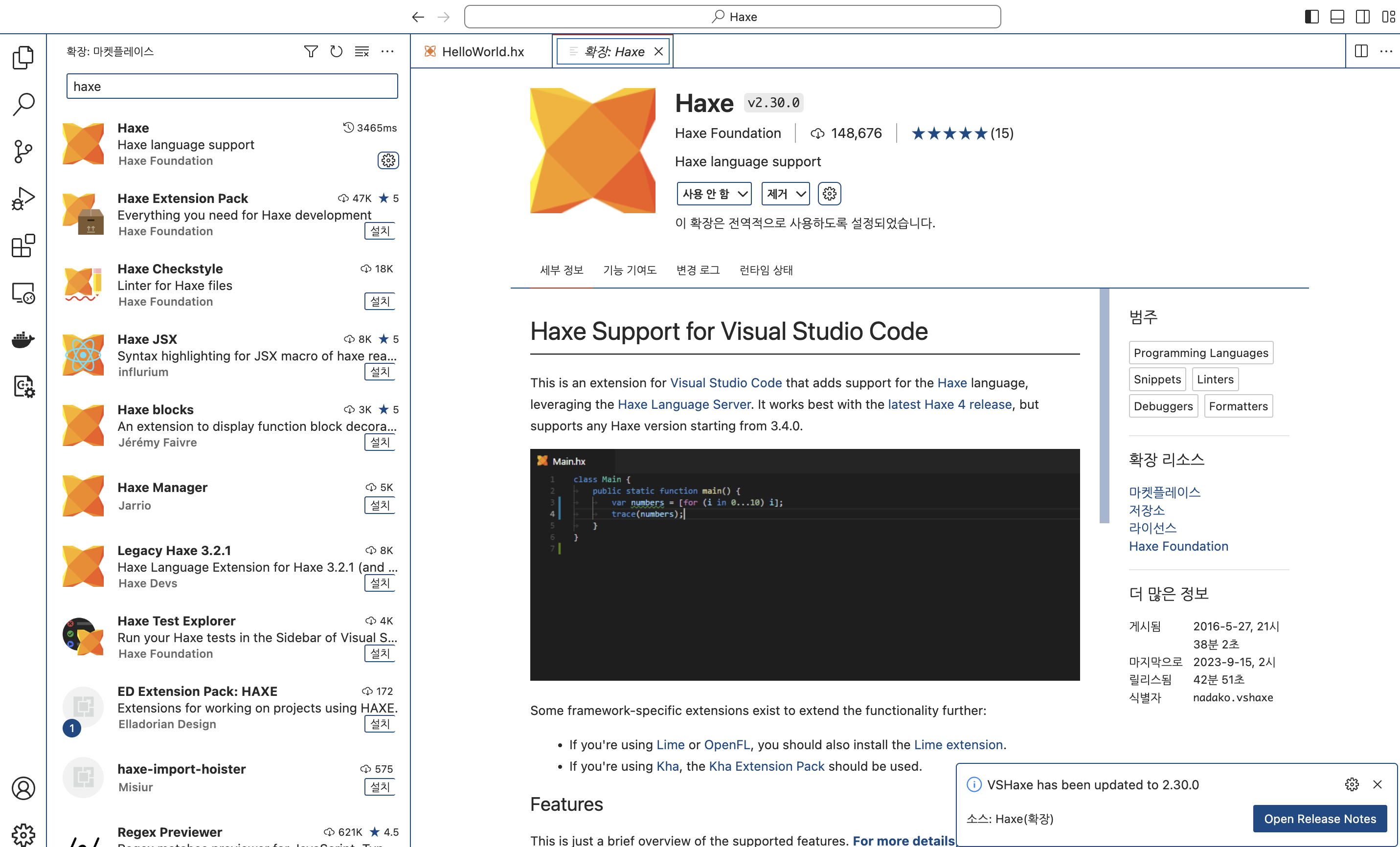Switch to the 변경 로그 tab
Screen dimensions: 1400x847
click(698, 270)
